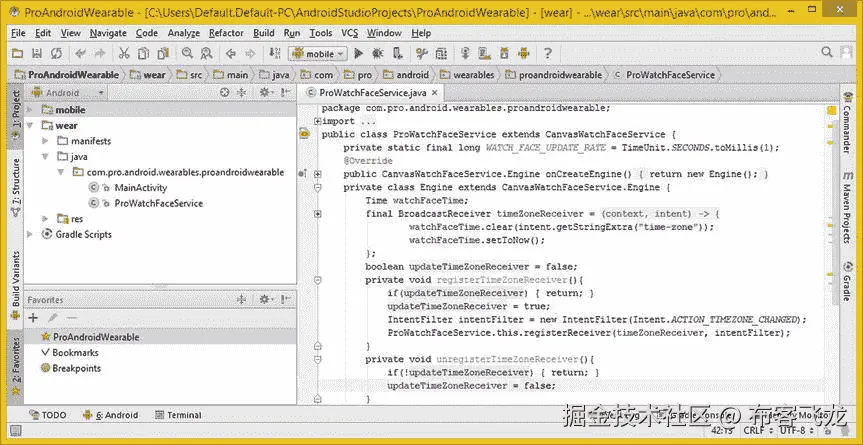Click Scroll from Source target icon
The height and width of the screenshot is (445, 863).
pyautogui.click(x=225, y=93)
